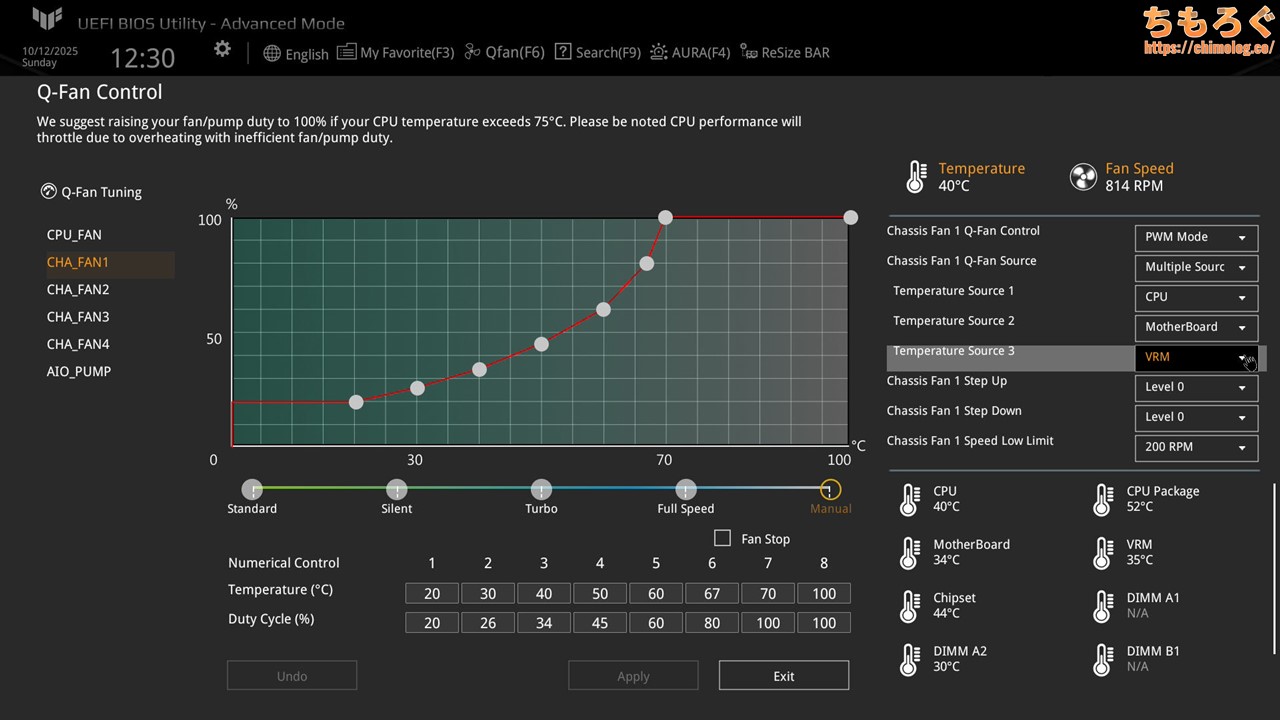Select CPU_FAN in fan list
This screenshot has height=720, width=1280.
tap(74, 235)
